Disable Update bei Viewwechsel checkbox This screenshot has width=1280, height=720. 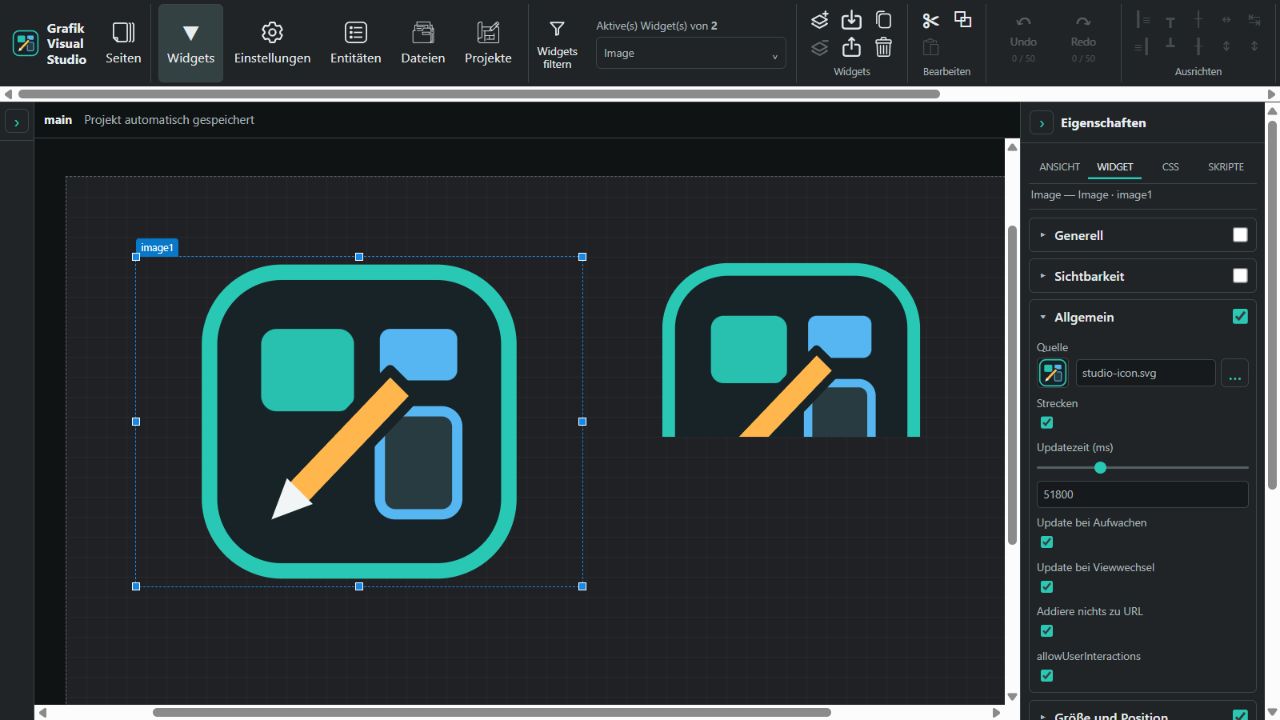pos(1047,587)
